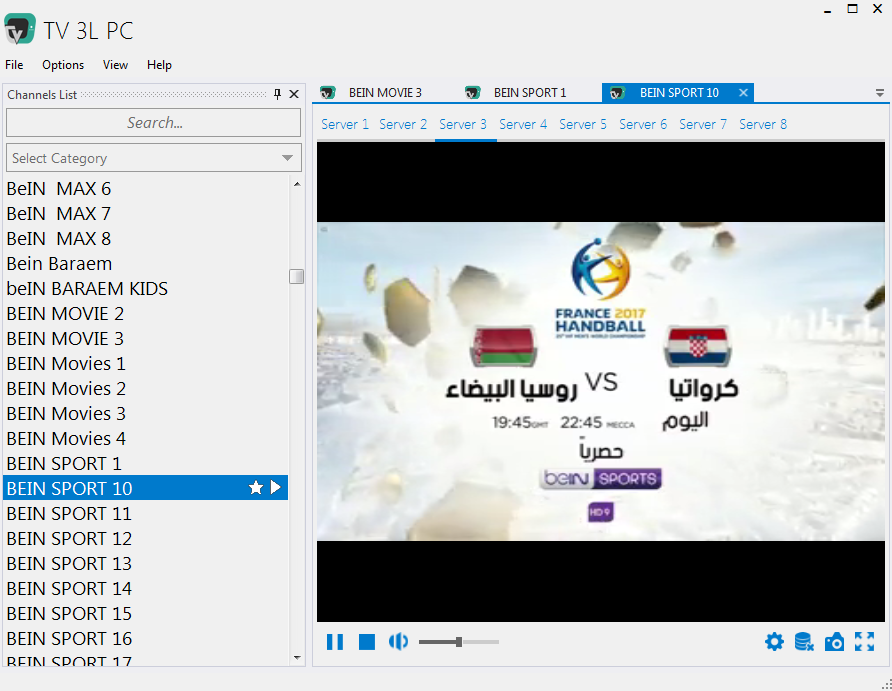Select BEIN MOVIE 2 in list
This screenshot has width=892, height=691.
146,313
